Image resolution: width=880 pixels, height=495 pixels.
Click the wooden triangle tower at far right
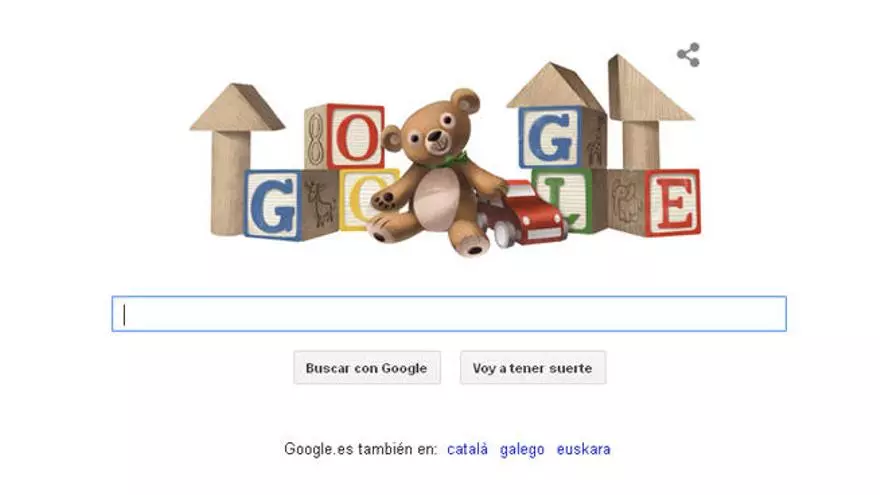pyautogui.click(x=645, y=112)
